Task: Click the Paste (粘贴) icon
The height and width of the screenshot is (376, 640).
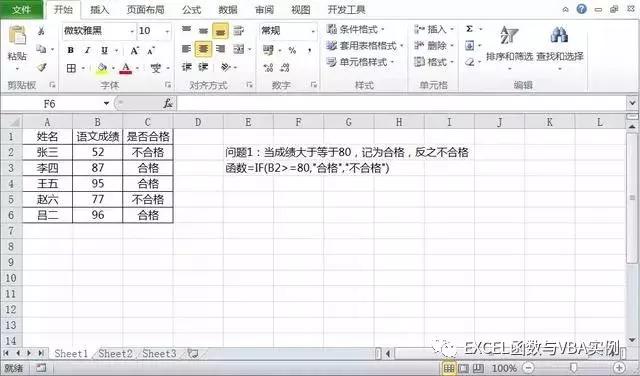Action: coord(17,36)
